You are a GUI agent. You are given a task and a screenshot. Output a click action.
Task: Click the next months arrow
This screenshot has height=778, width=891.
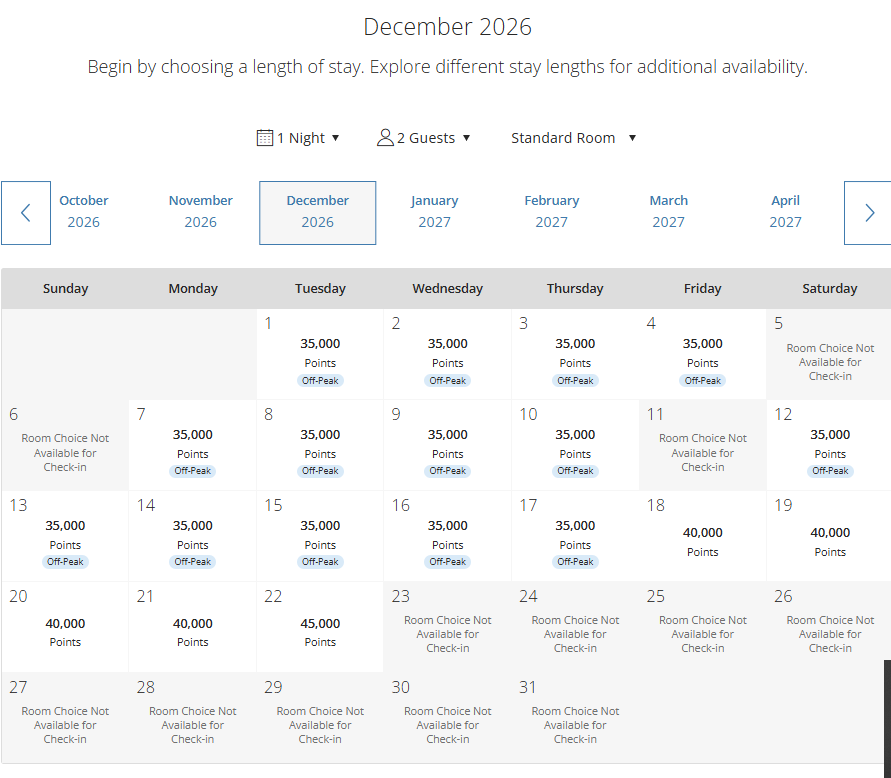click(x=868, y=212)
